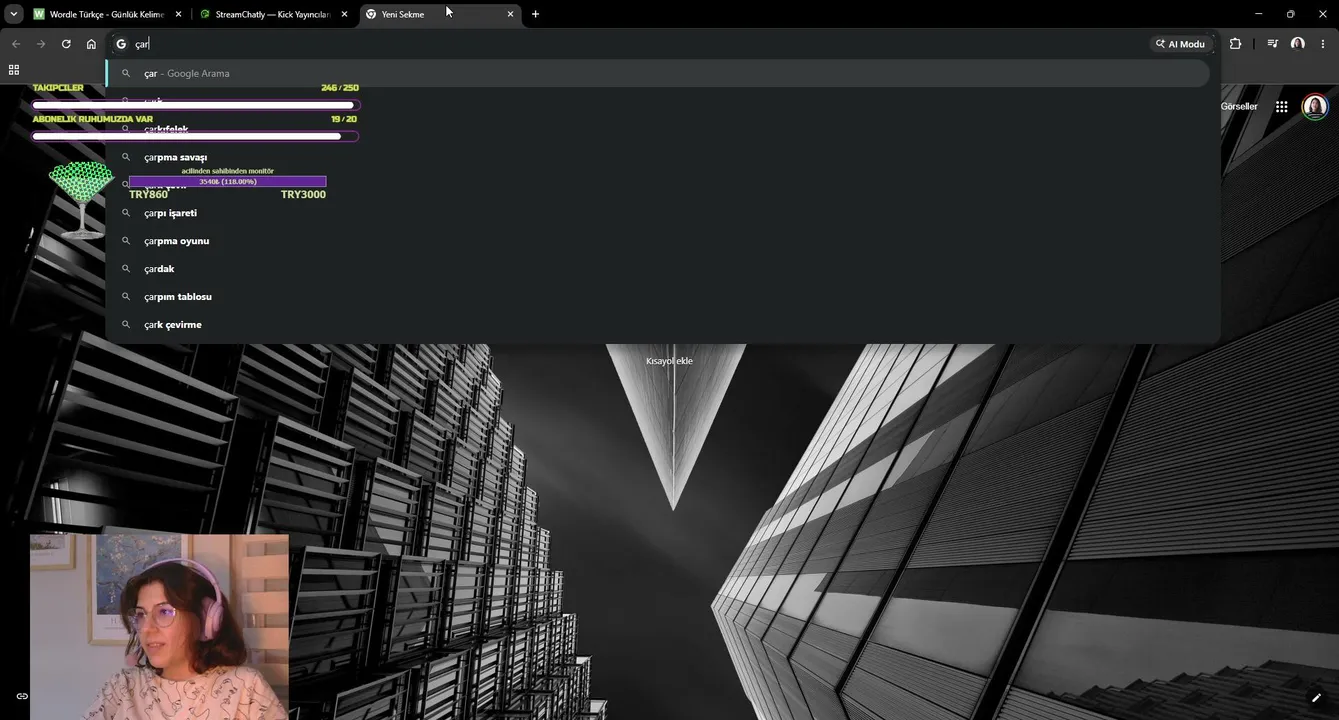1339x720 pixels.
Task: Open a new tab with the plus button
Action: [x=535, y=14]
